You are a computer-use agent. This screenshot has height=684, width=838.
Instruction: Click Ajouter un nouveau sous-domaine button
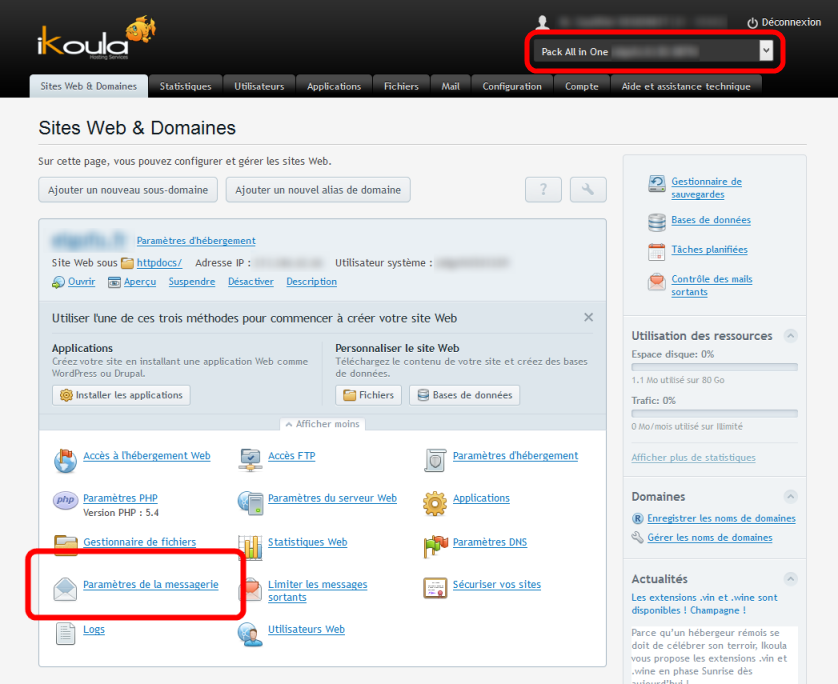128,190
